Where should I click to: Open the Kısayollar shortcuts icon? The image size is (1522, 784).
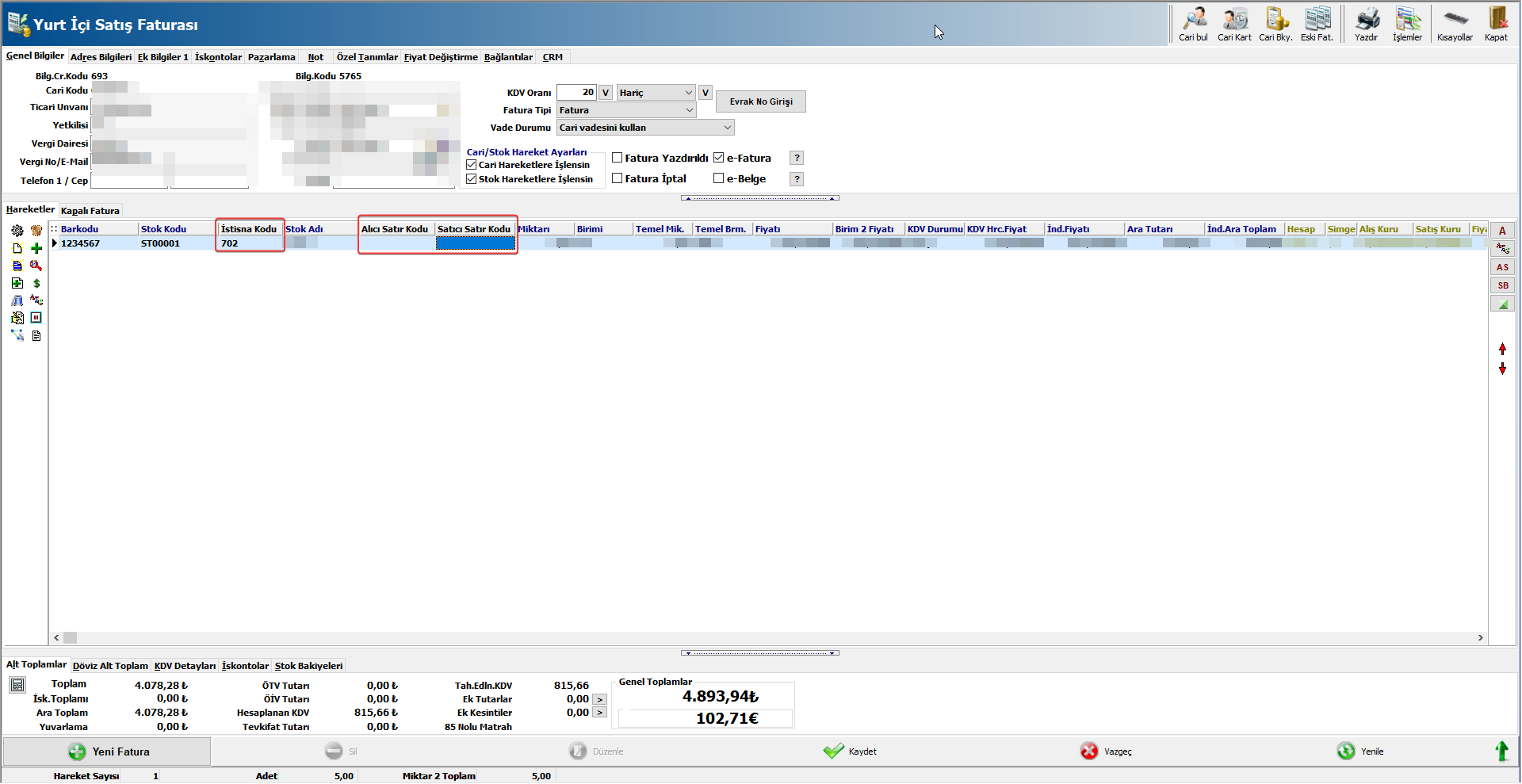coord(1455,24)
